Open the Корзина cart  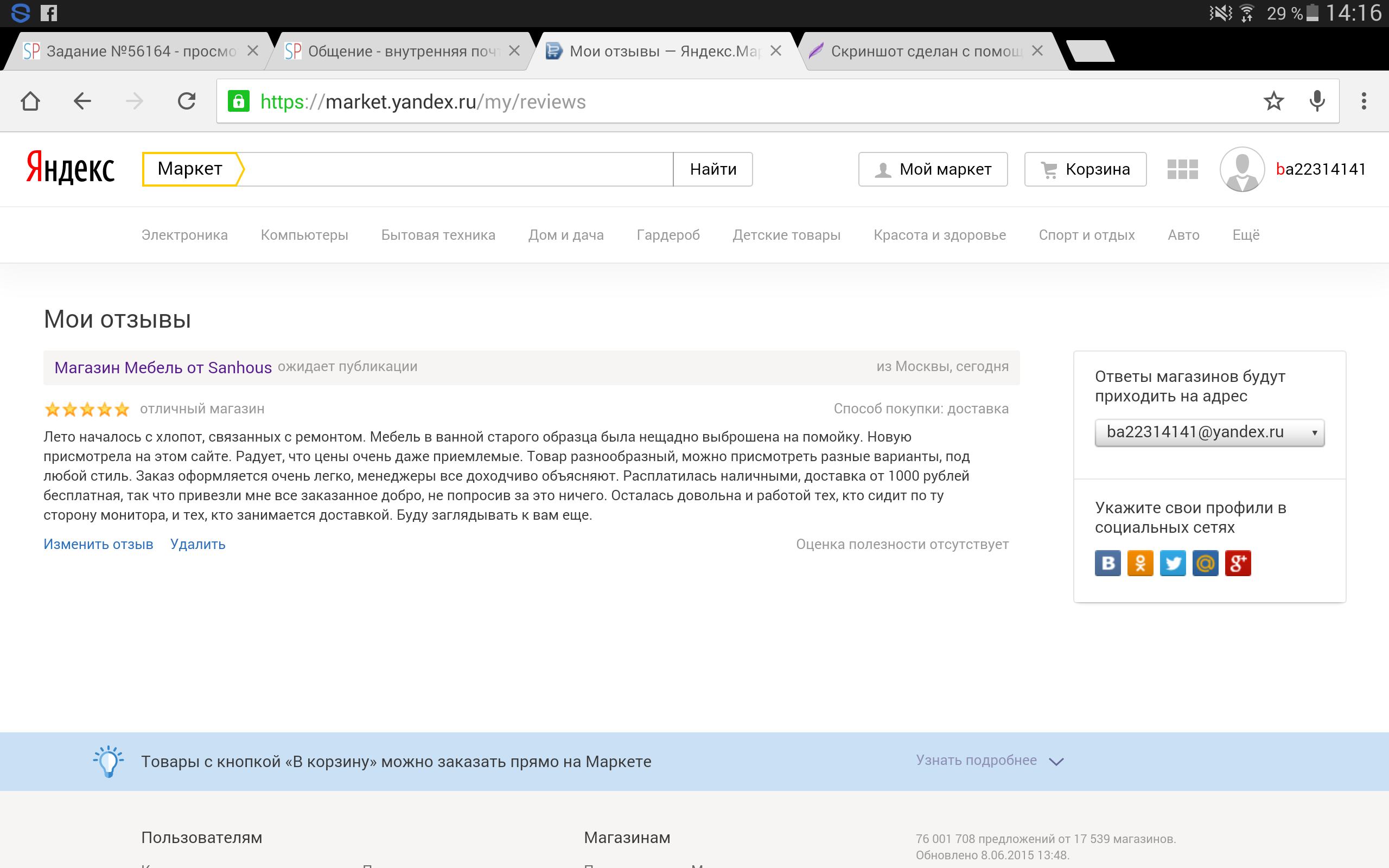[x=1085, y=169]
